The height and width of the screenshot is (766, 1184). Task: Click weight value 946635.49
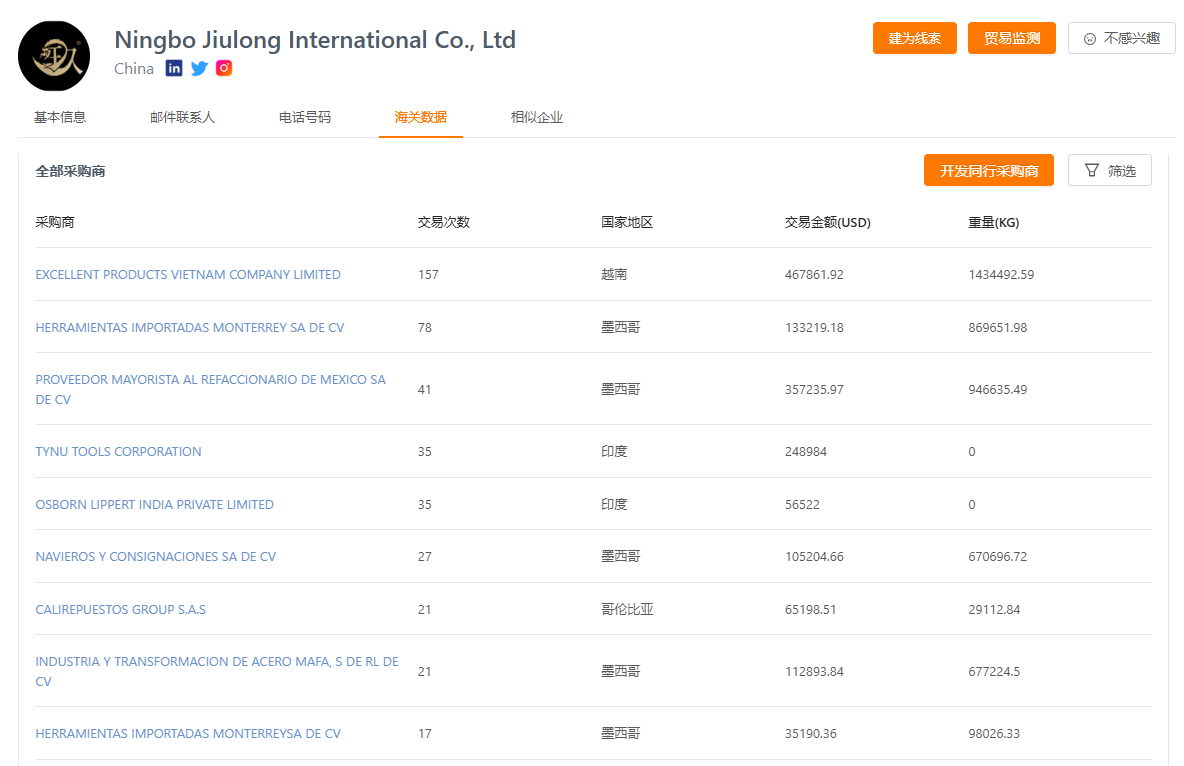(x=997, y=389)
